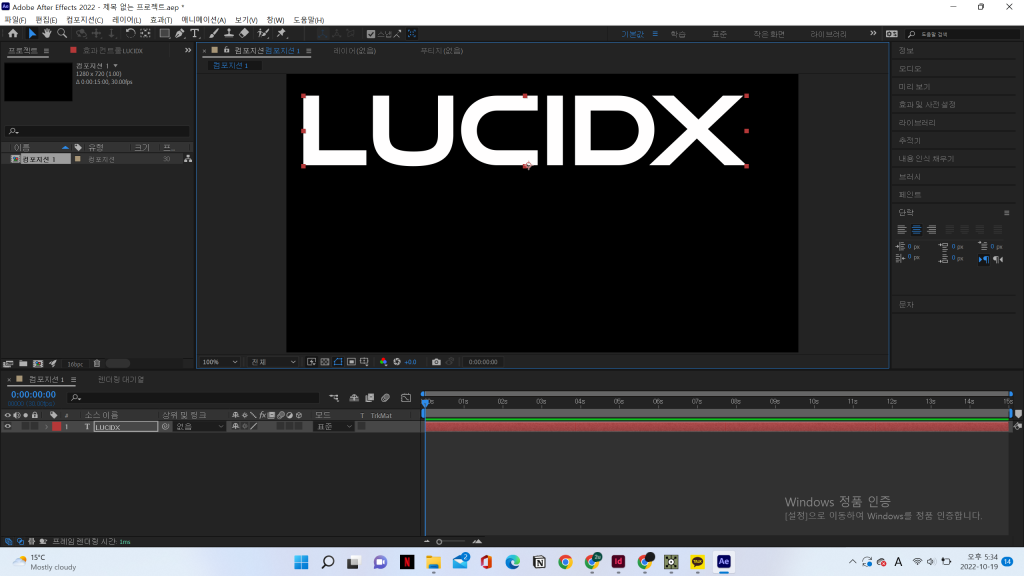1024x576 pixels.
Task: Select center align text in Paragraph panel
Action: point(916,229)
